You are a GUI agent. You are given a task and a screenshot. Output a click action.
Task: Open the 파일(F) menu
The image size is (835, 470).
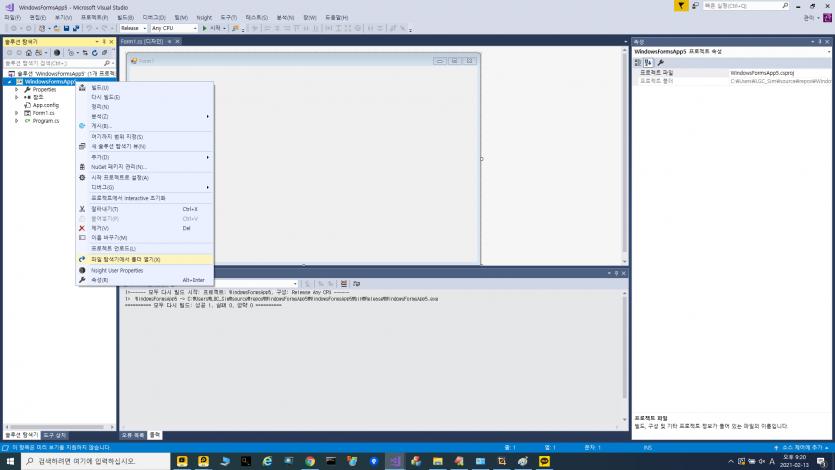[12, 18]
